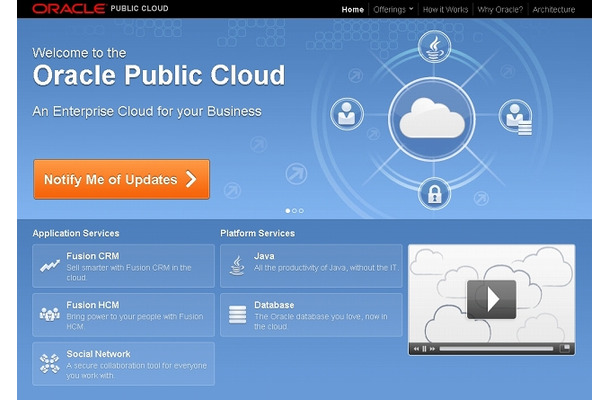Open the Architecture nav item
The height and width of the screenshot is (400, 610).
coord(554,9)
